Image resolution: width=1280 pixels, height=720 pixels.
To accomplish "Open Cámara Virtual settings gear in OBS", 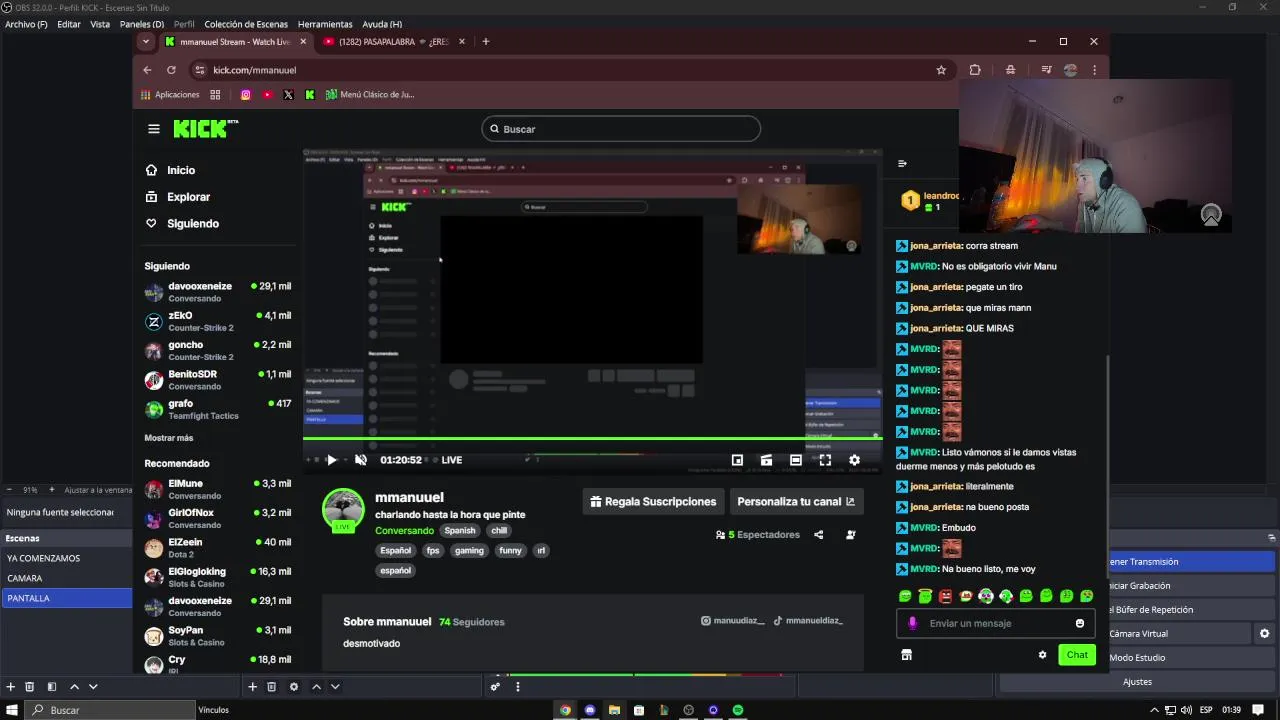I will pyautogui.click(x=1265, y=634).
